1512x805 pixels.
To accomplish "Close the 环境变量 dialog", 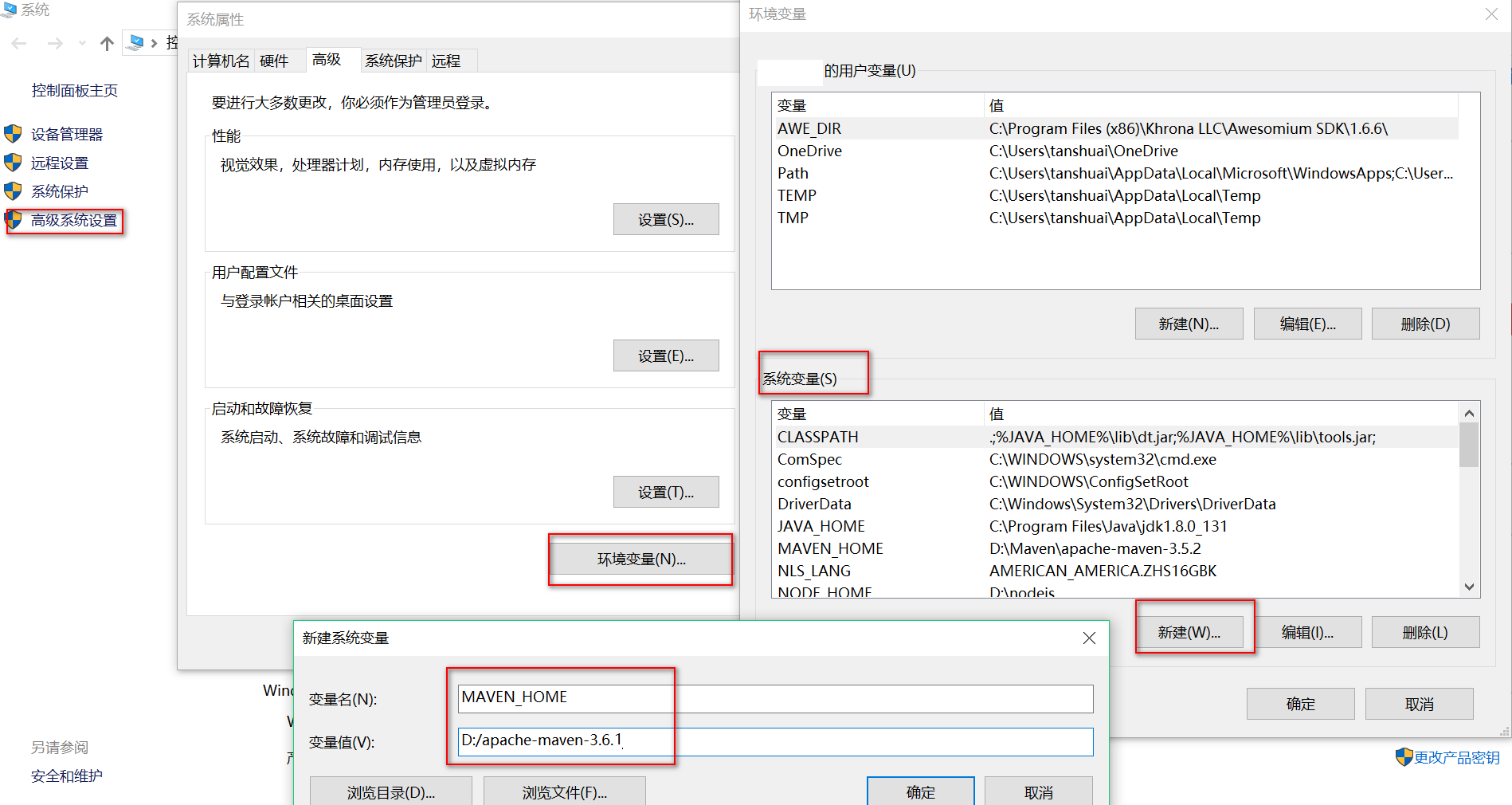I will click(1491, 14).
